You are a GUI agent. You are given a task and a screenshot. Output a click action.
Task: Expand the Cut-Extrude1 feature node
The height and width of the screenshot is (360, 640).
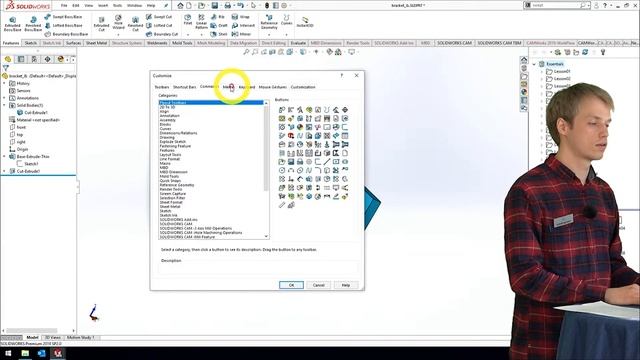click(4, 171)
